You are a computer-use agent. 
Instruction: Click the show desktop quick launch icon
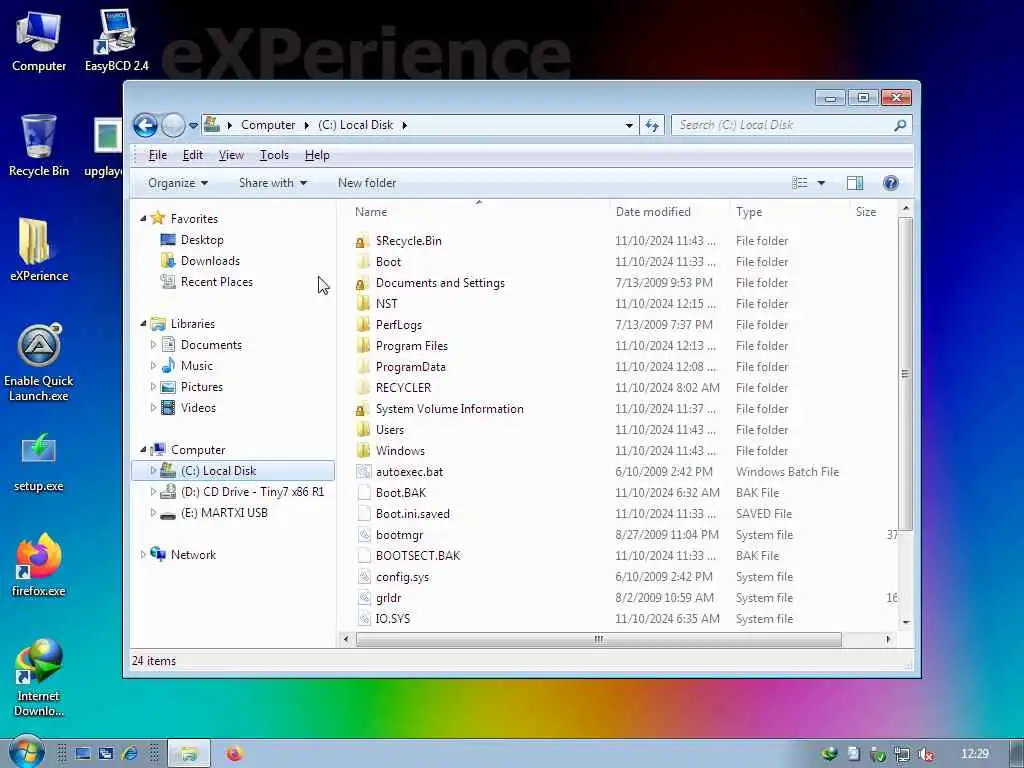click(82, 754)
